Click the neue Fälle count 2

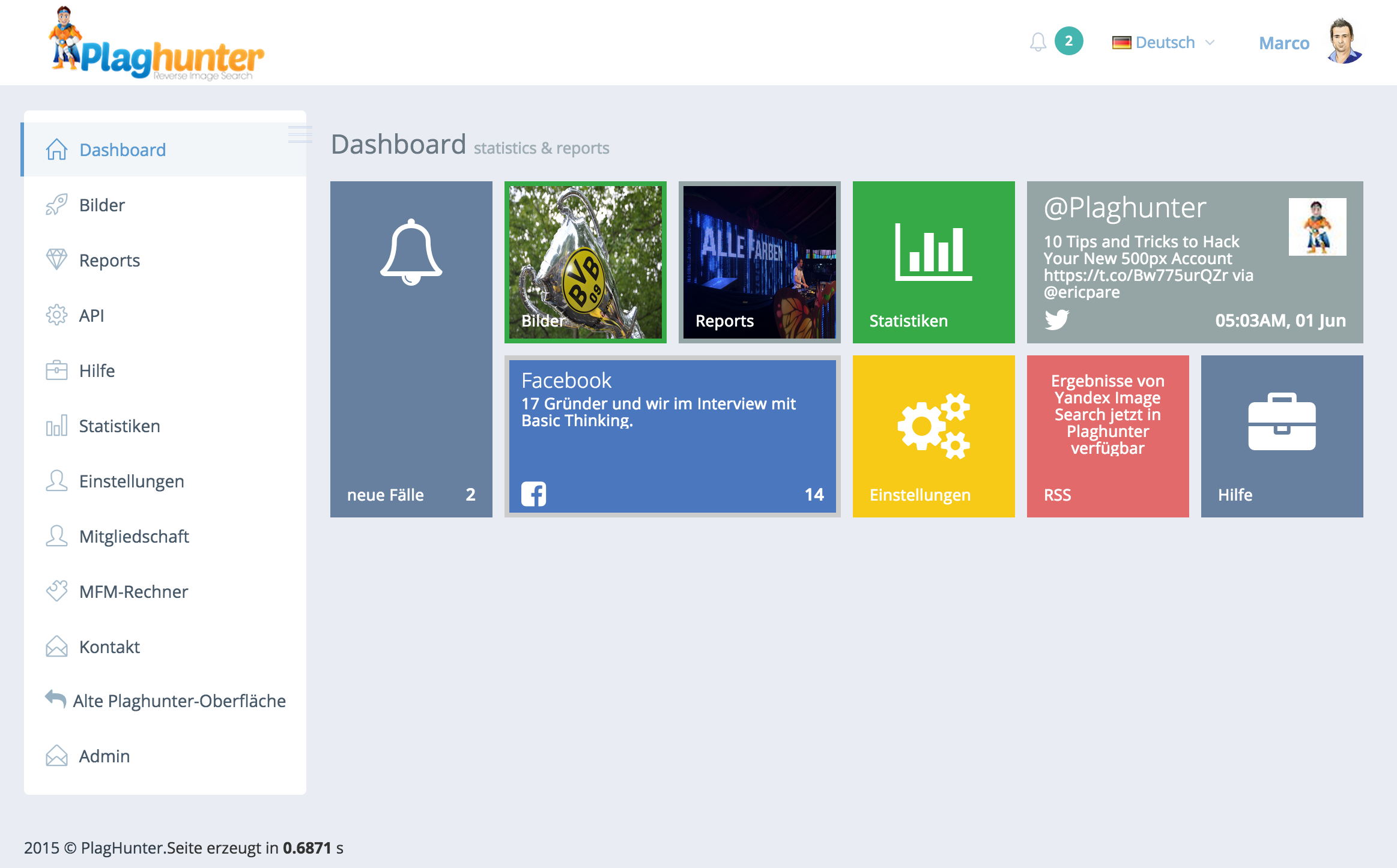(471, 495)
